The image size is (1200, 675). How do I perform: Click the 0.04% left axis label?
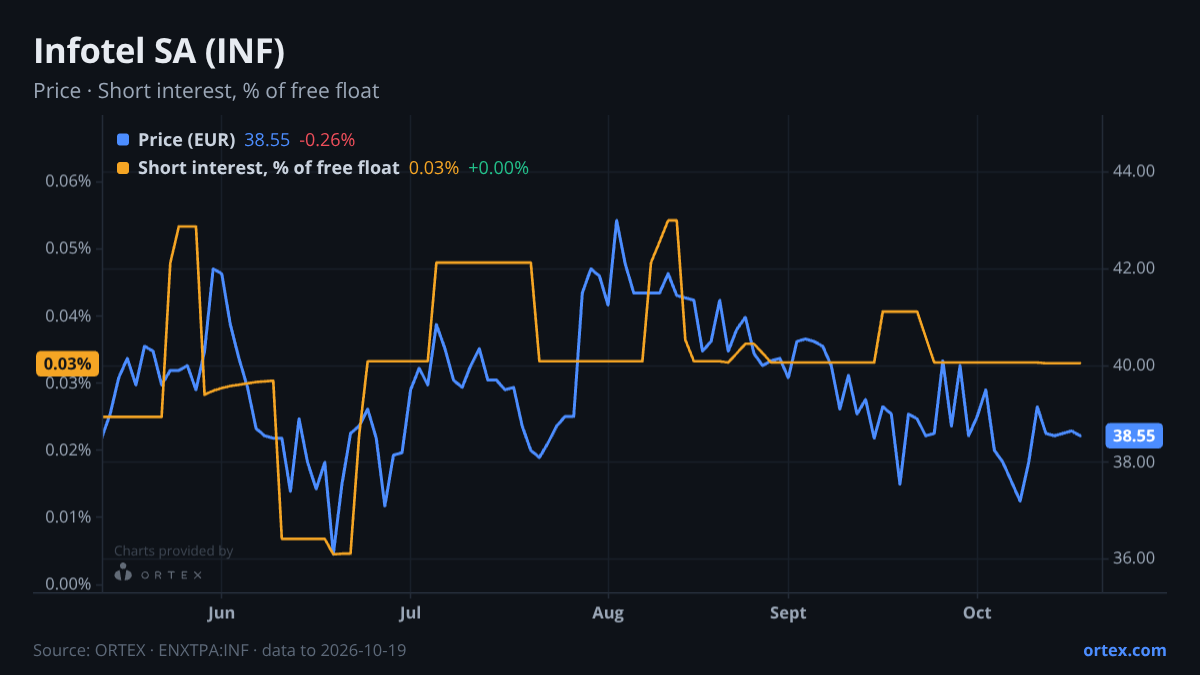(x=69, y=316)
